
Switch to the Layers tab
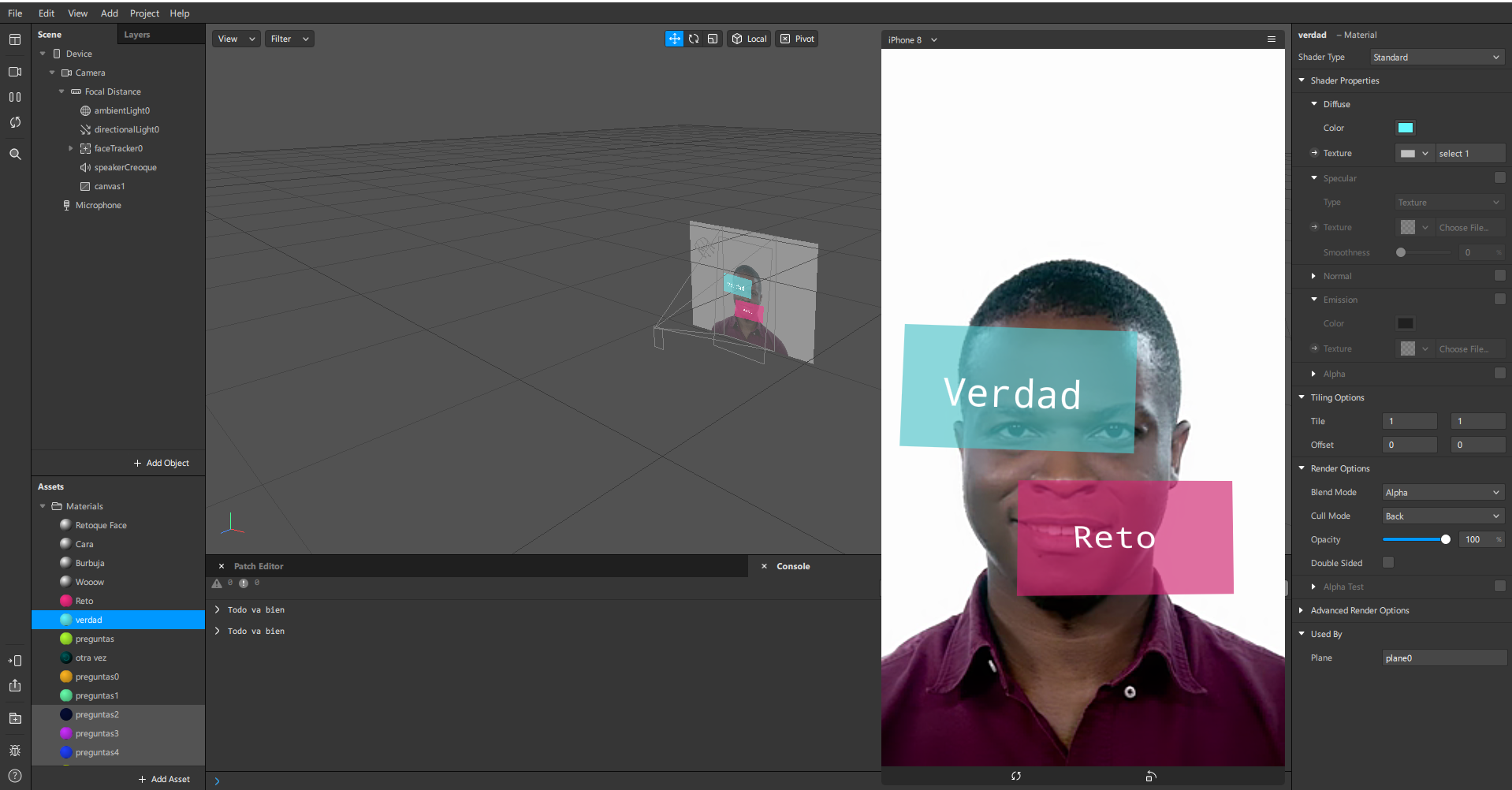136,35
